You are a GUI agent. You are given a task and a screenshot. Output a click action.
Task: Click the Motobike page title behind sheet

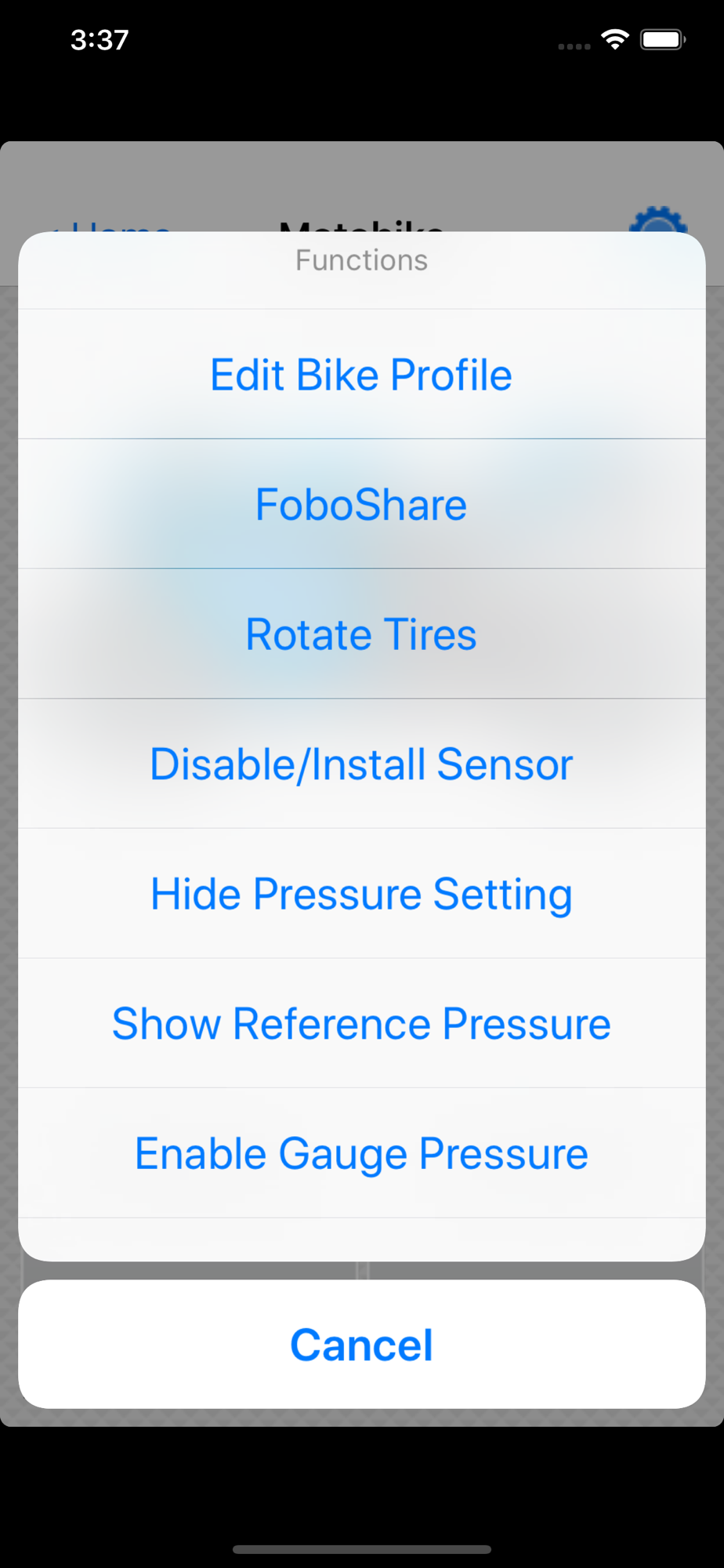pyautogui.click(x=361, y=225)
